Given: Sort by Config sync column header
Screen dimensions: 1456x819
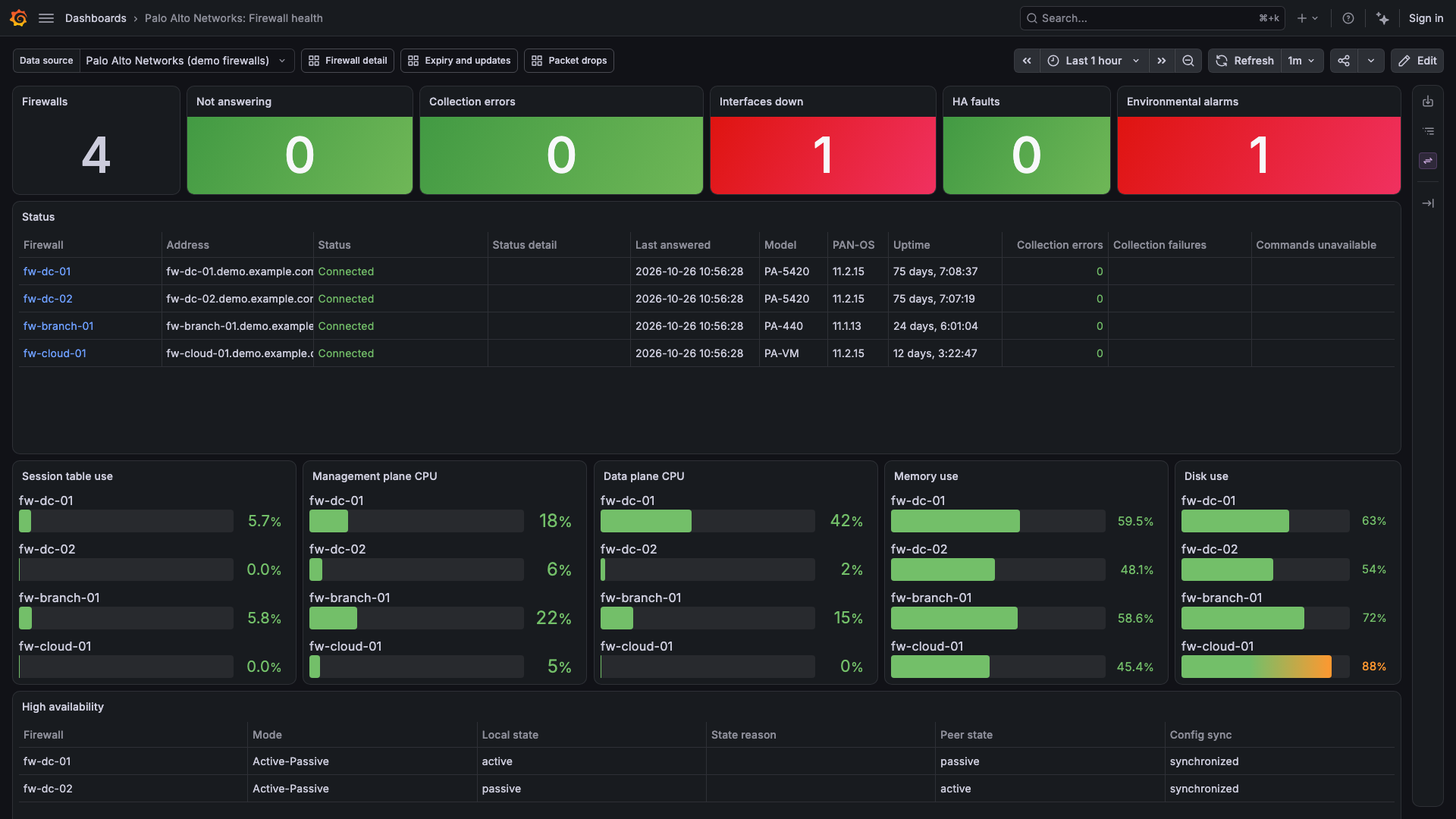Looking at the screenshot, I should pyautogui.click(x=1200, y=735).
